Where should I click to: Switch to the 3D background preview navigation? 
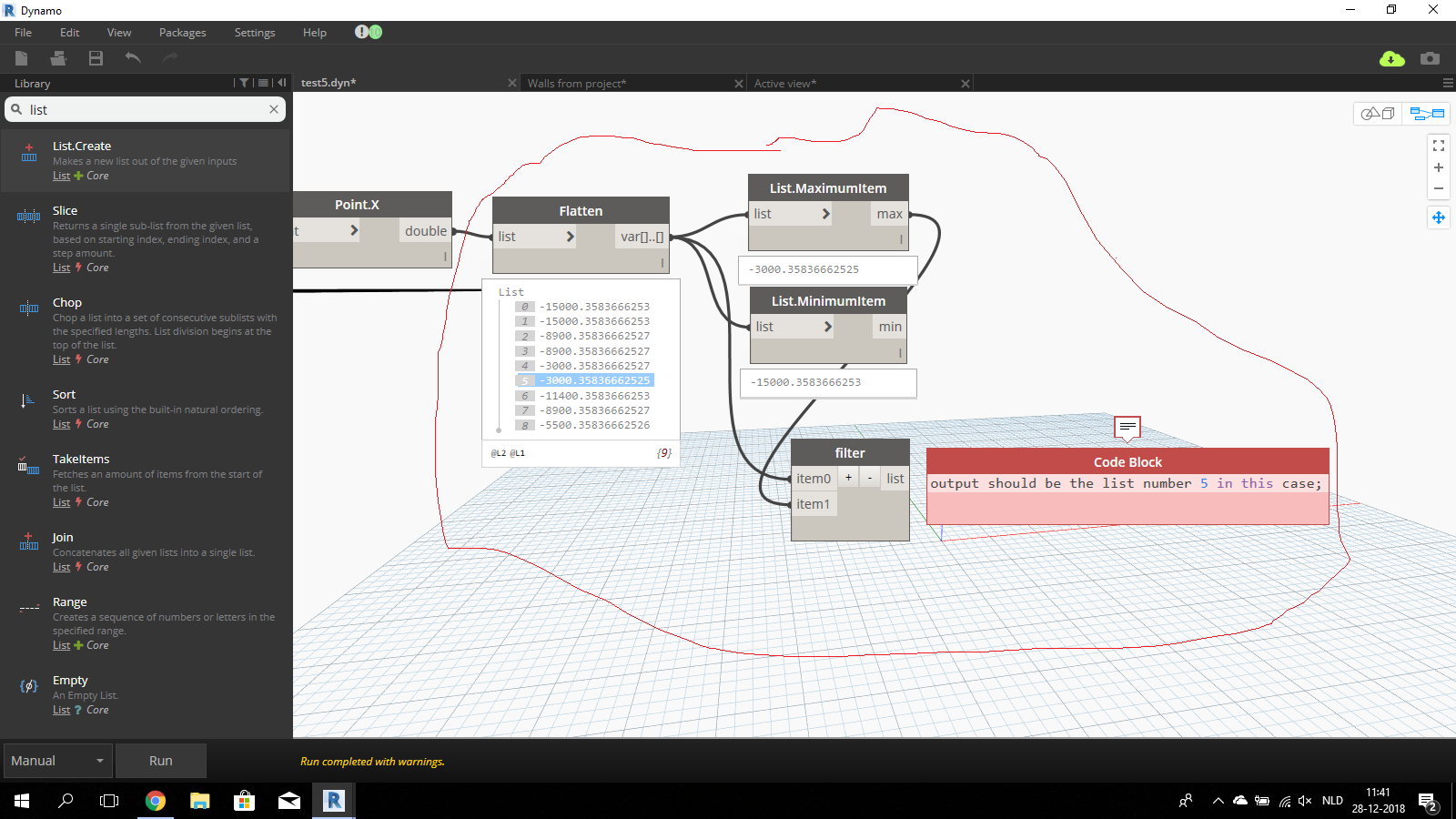pyautogui.click(x=1378, y=114)
